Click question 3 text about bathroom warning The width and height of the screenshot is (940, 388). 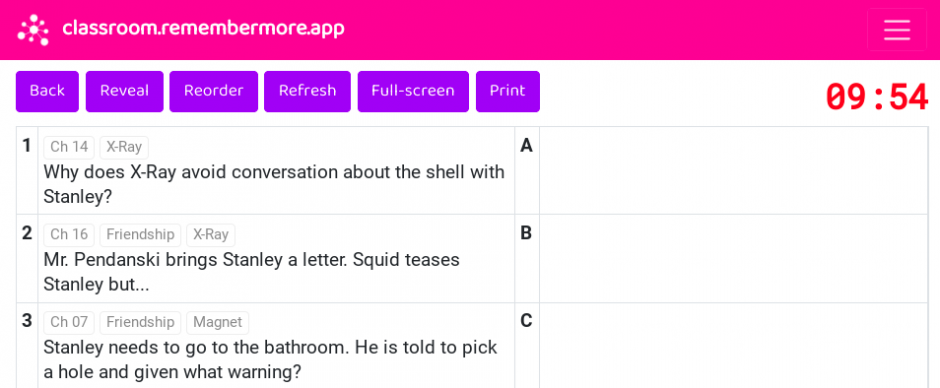[270, 360]
